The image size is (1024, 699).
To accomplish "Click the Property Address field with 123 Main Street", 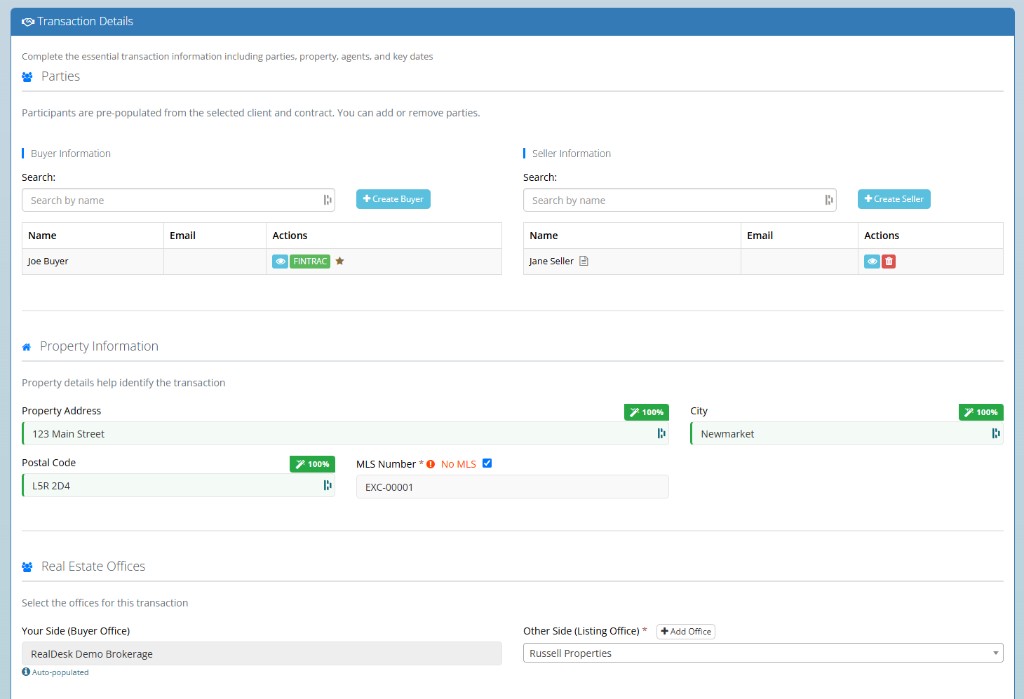I will pos(345,433).
